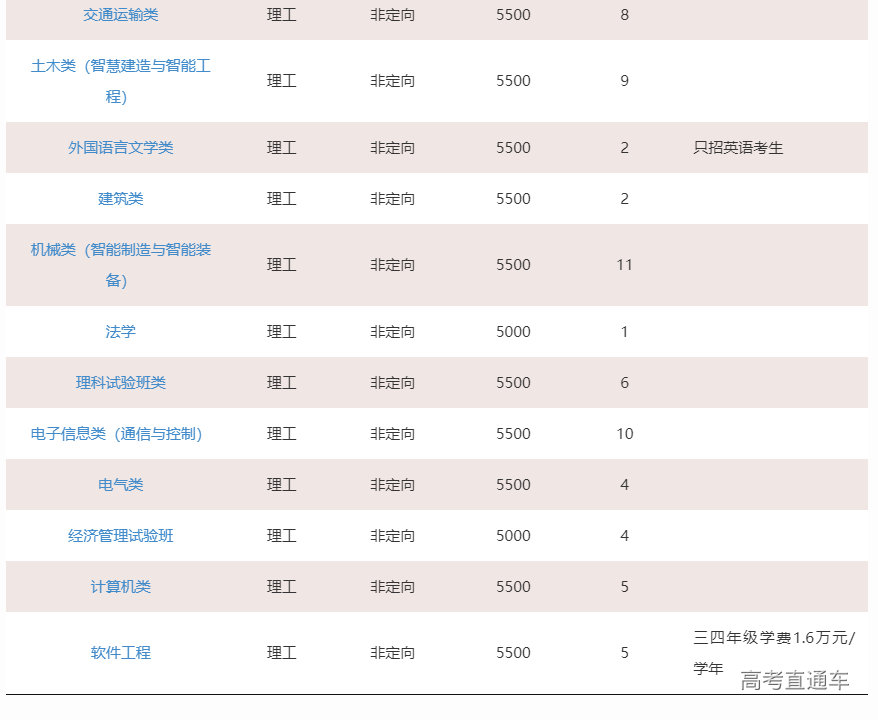Open the 交通运输类 major link
This screenshot has height=720, width=878.
pyautogui.click(x=120, y=15)
